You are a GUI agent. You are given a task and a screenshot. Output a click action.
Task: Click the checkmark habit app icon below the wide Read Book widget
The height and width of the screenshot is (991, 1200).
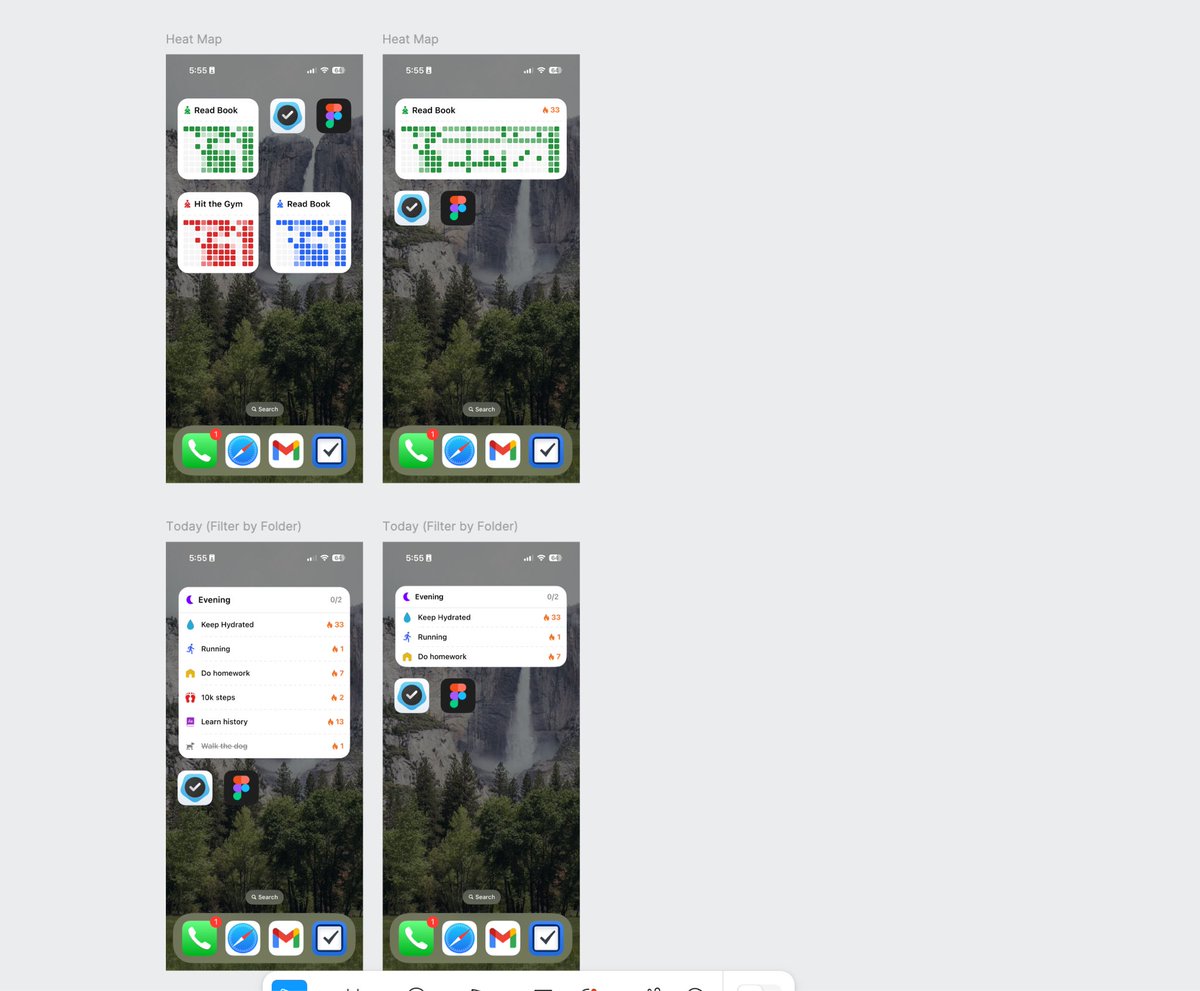(412, 208)
